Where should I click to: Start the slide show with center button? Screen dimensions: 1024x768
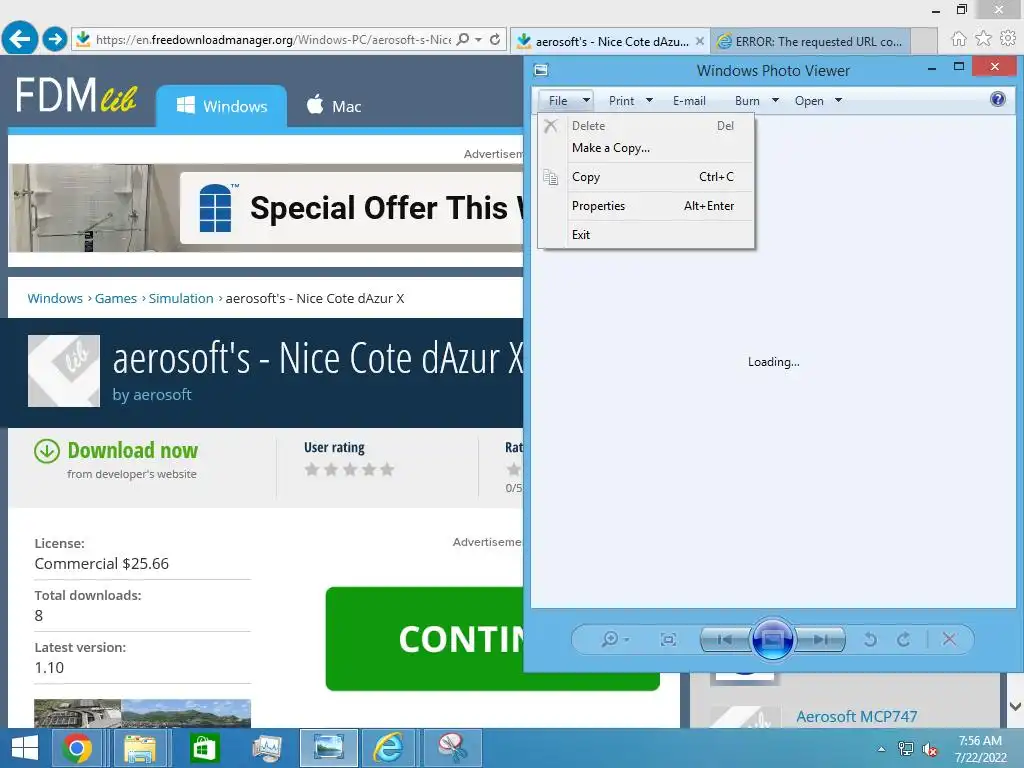(x=772, y=639)
